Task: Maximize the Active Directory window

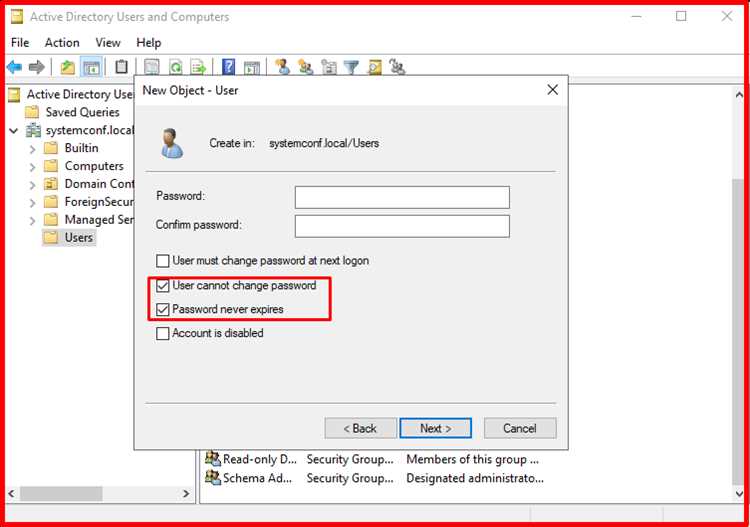Action: point(681,16)
